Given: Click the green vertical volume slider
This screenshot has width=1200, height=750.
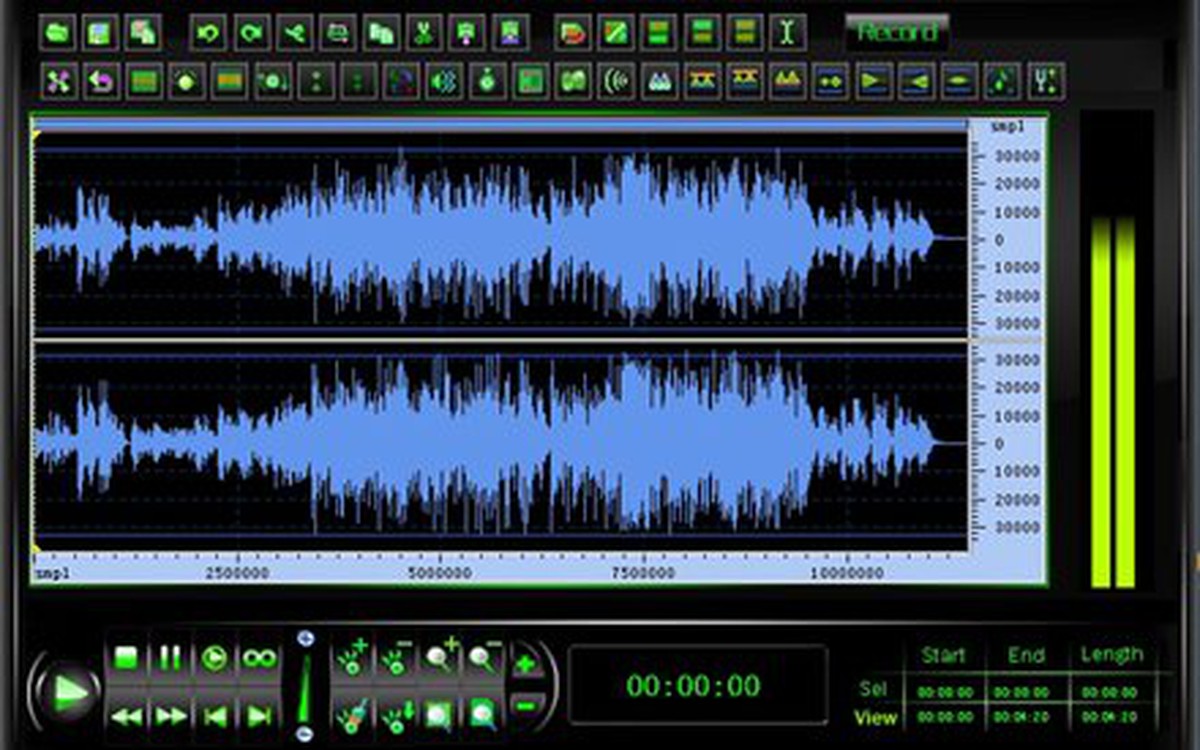Looking at the screenshot, I should click(x=306, y=687).
